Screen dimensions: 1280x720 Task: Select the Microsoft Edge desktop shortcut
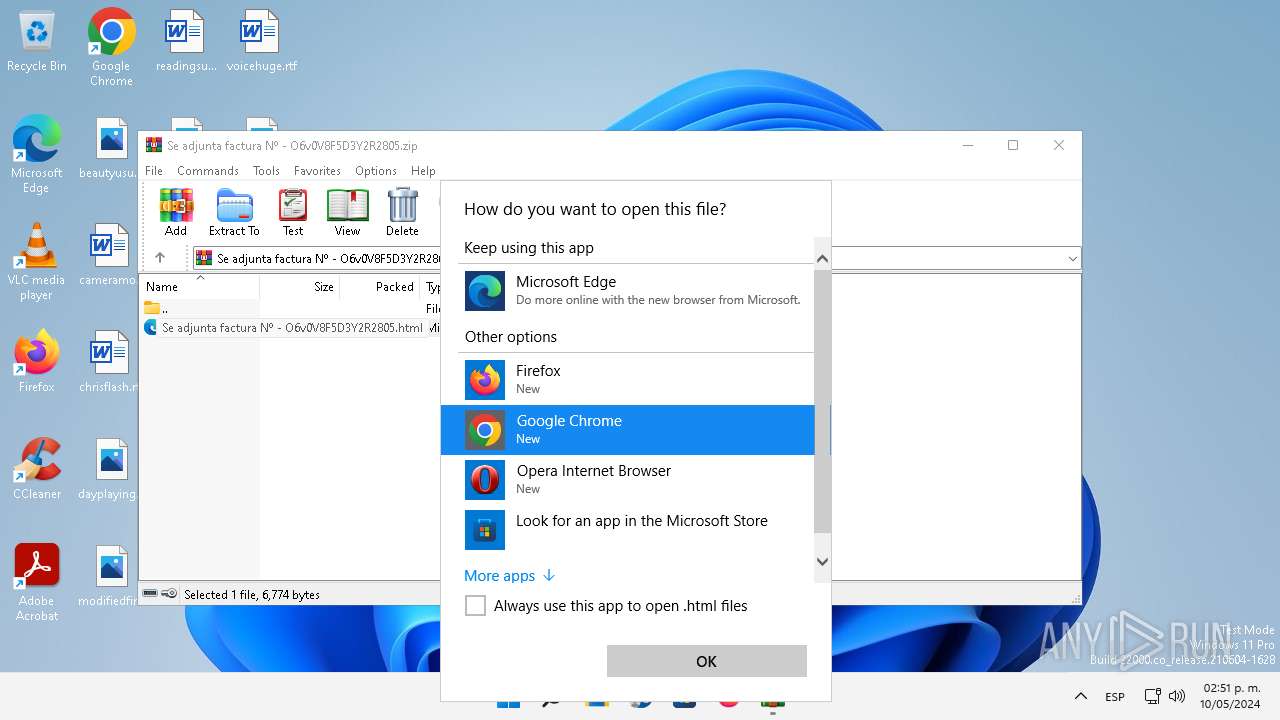point(37,155)
